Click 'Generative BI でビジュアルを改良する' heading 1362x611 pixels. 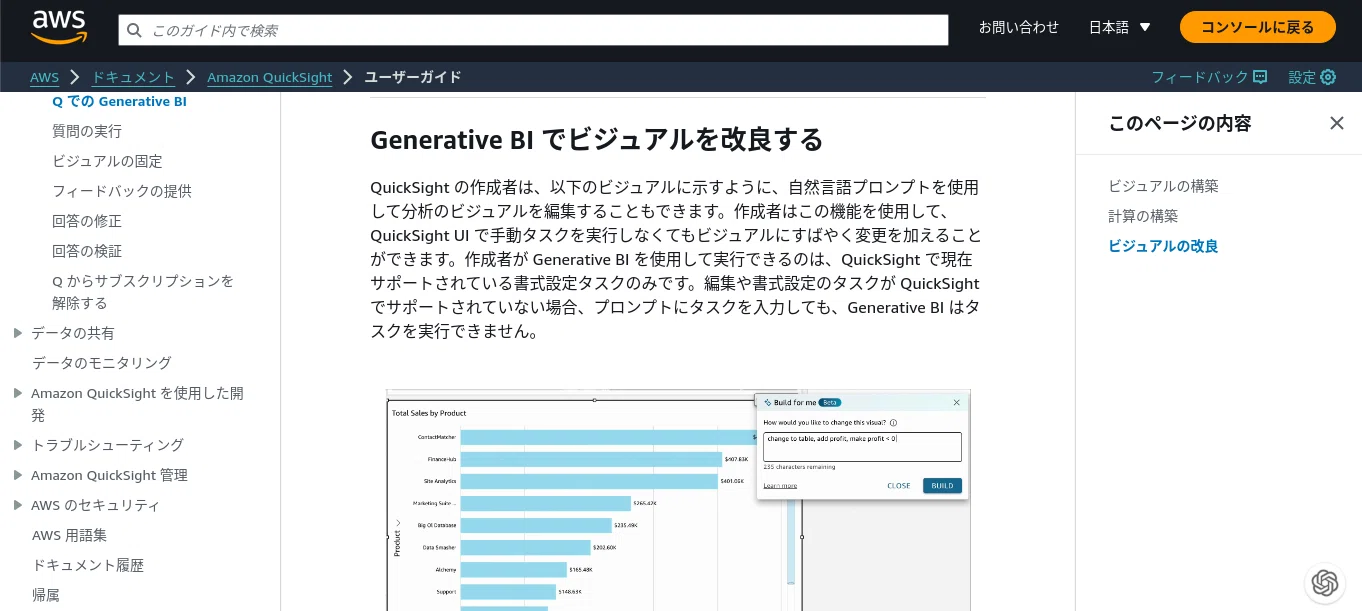click(x=597, y=139)
